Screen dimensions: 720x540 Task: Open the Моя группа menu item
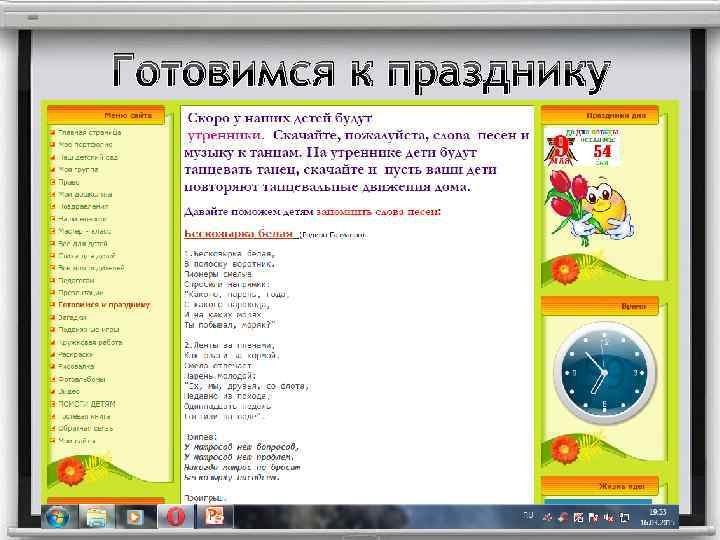coord(79,169)
